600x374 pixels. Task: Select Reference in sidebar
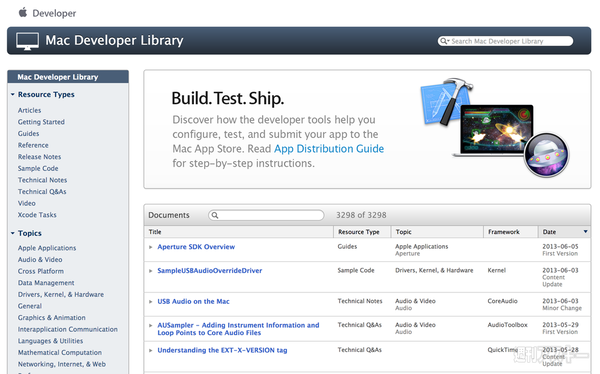coord(33,145)
